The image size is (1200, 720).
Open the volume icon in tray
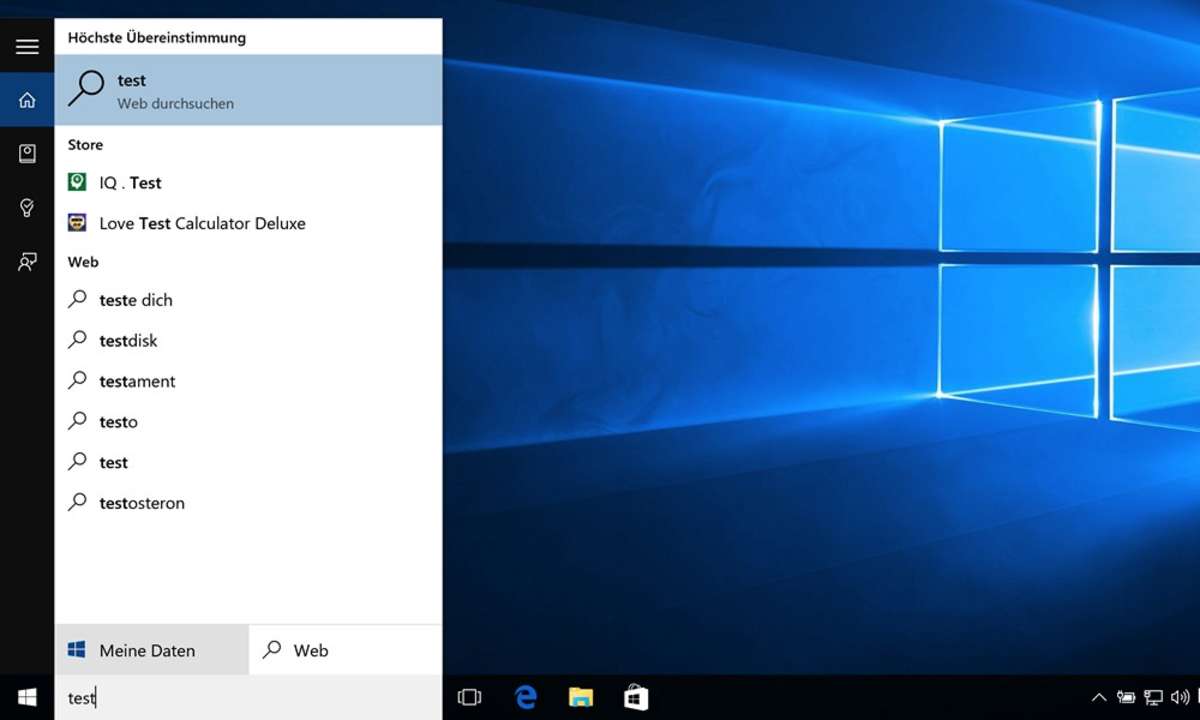[1179, 697]
